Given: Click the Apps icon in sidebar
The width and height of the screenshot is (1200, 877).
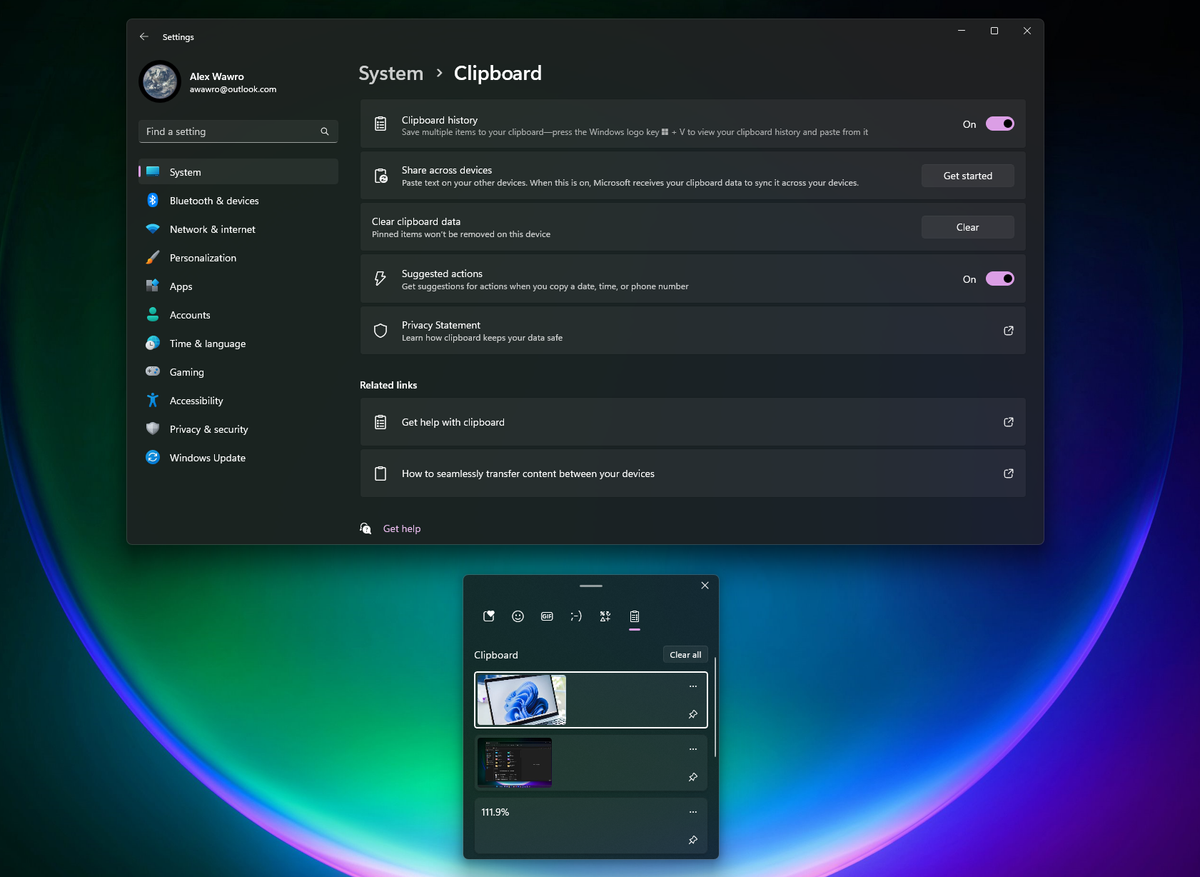Looking at the screenshot, I should 152,286.
